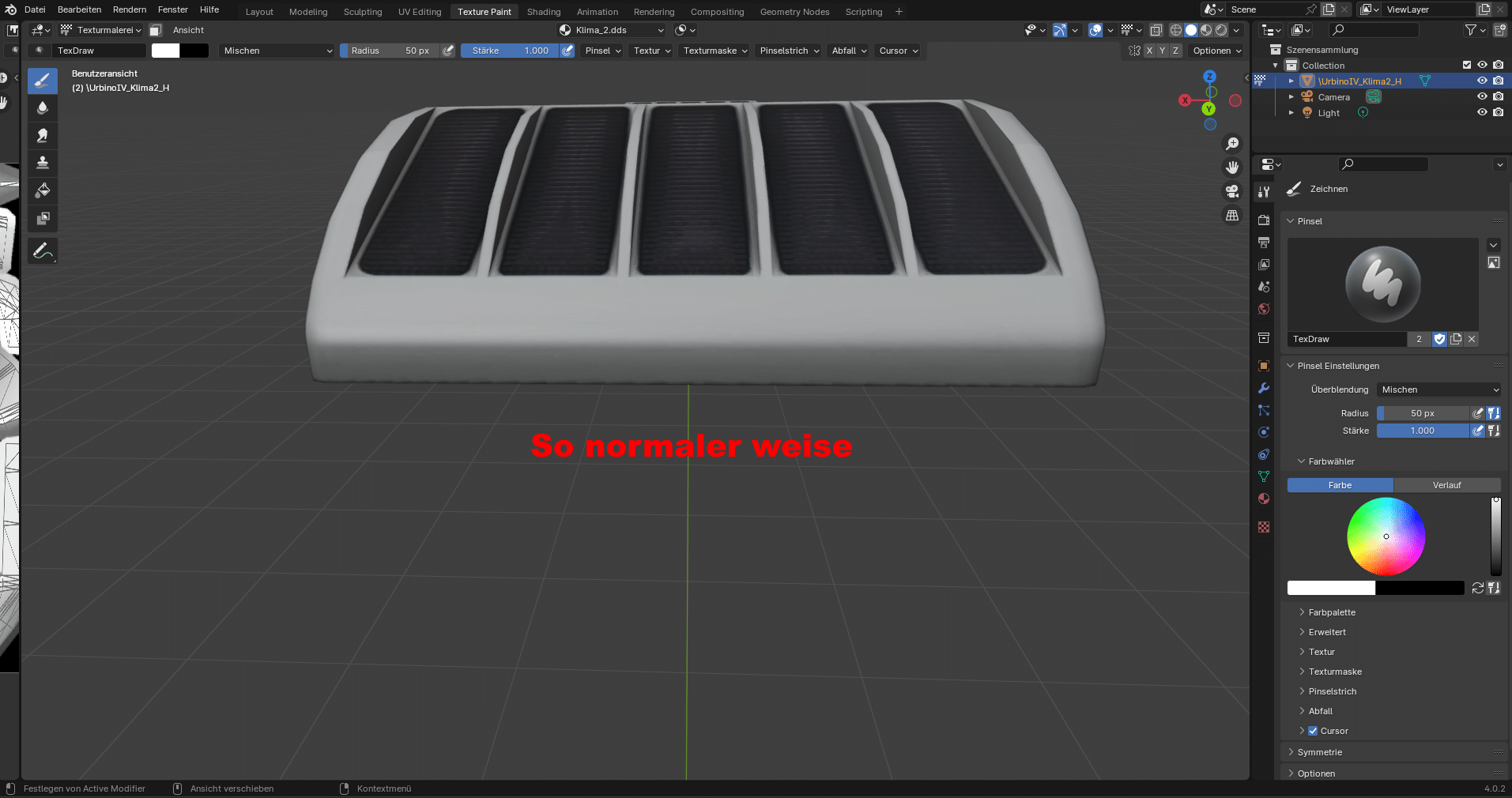This screenshot has width=1512, height=798.
Task: Select the Annotate tool
Action: click(43, 252)
